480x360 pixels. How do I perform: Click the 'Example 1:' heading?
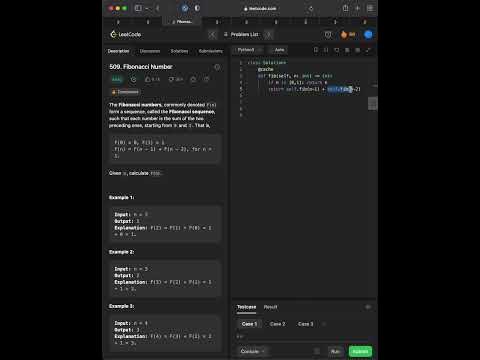(121, 198)
